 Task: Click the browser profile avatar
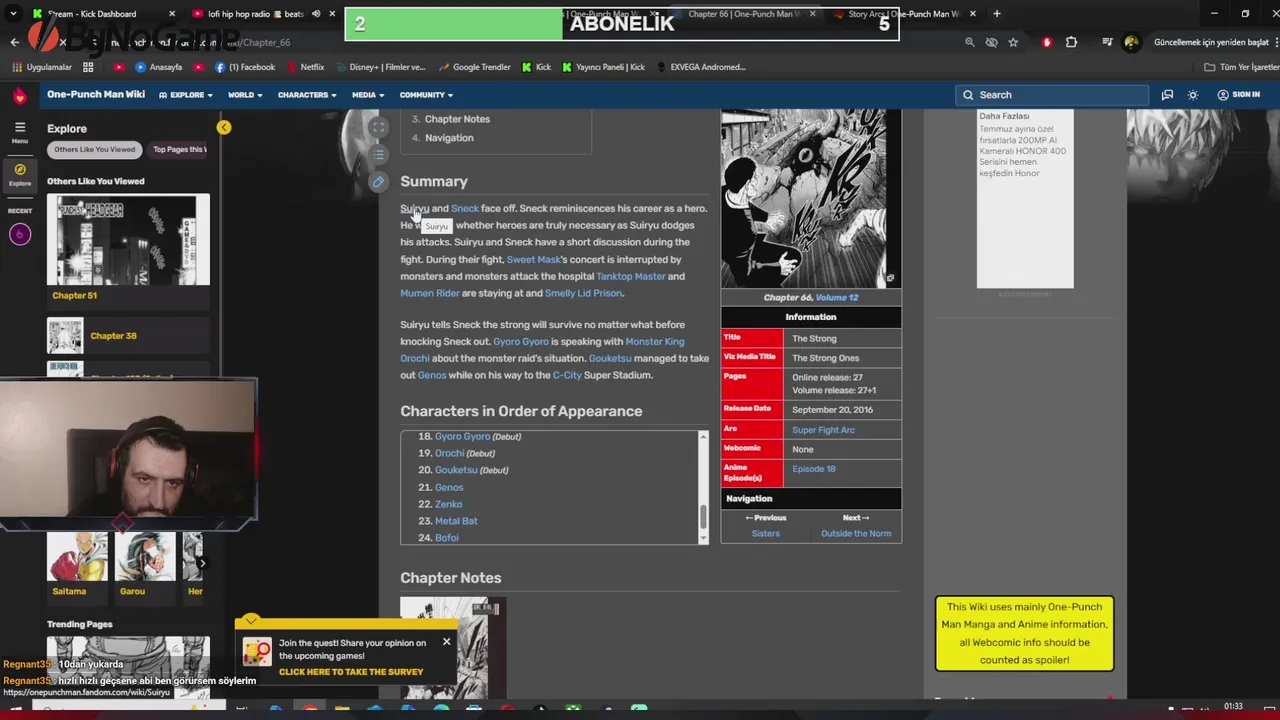(x=1131, y=43)
